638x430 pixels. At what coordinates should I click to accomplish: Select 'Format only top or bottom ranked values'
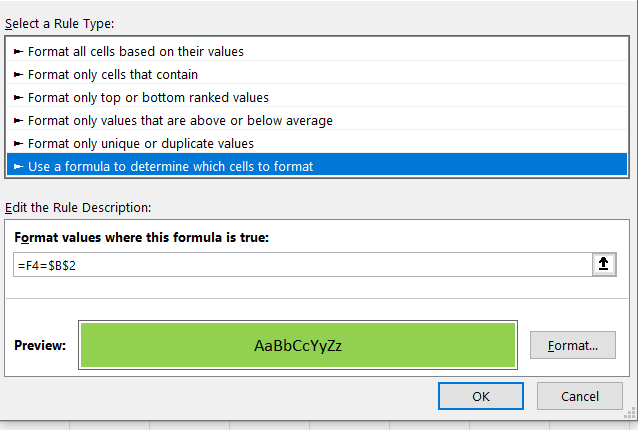tap(148, 97)
